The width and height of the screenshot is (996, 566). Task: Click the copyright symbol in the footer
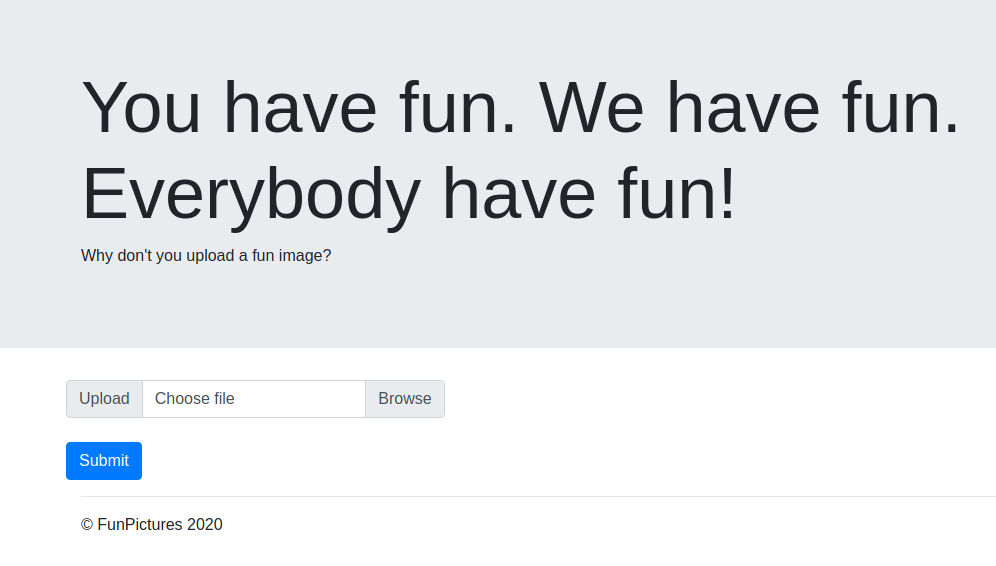coord(87,525)
